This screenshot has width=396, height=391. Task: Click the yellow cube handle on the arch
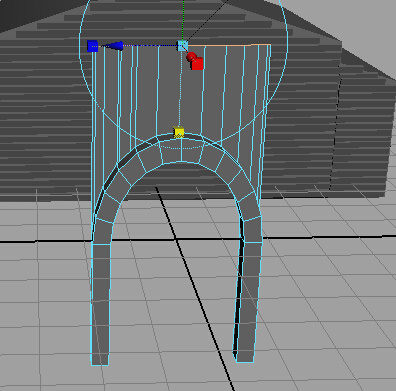179,132
